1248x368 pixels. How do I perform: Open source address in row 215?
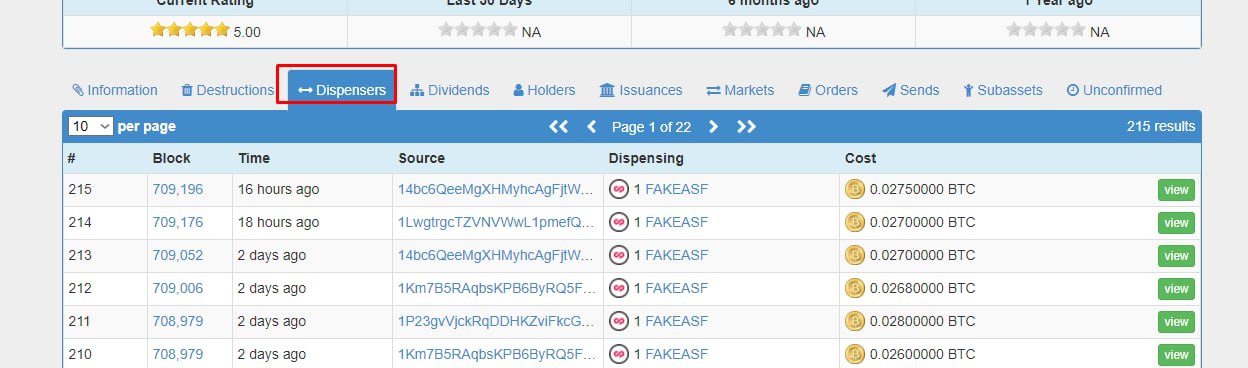coord(496,189)
